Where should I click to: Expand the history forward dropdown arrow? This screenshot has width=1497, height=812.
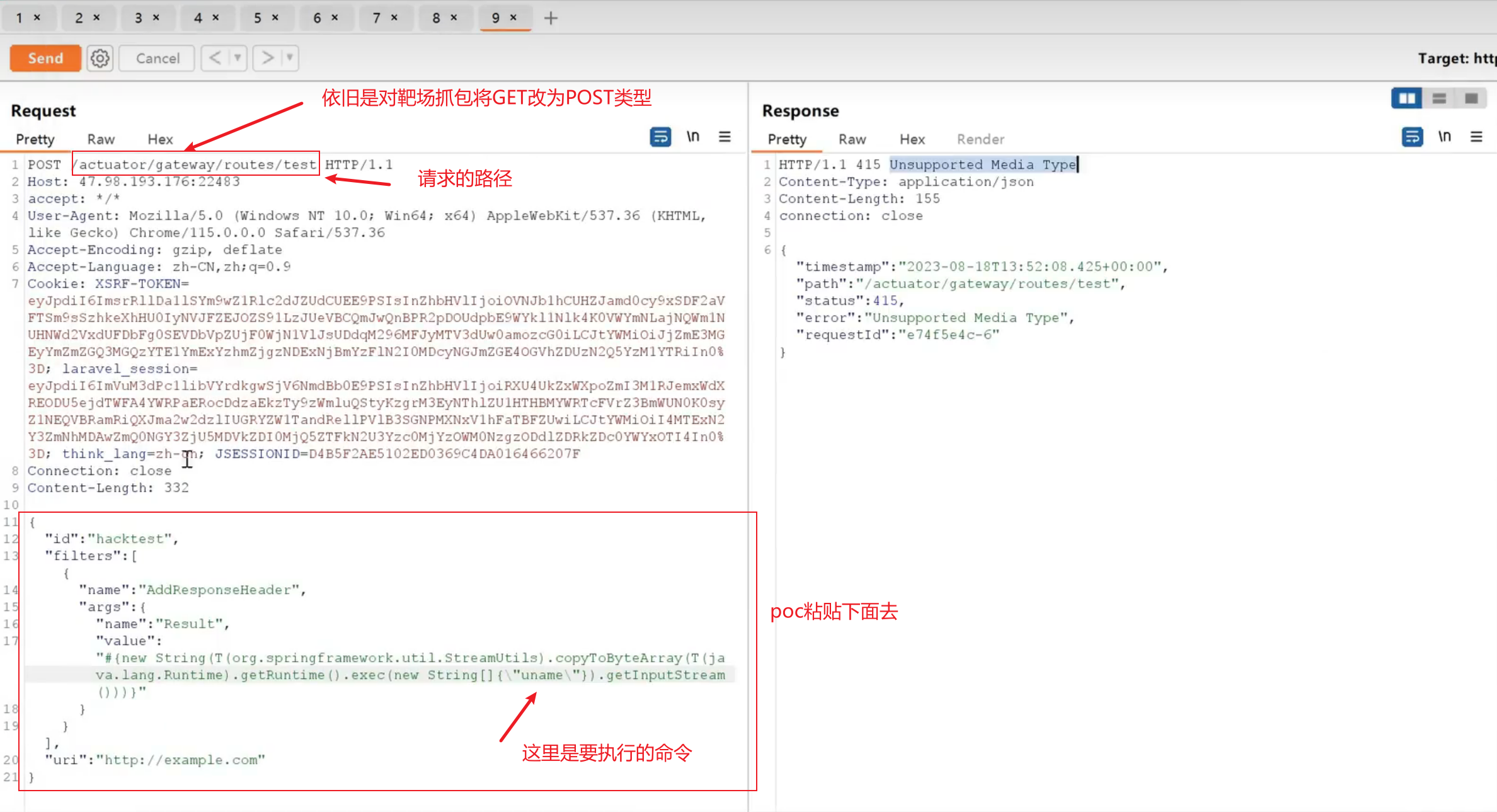tap(290, 59)
